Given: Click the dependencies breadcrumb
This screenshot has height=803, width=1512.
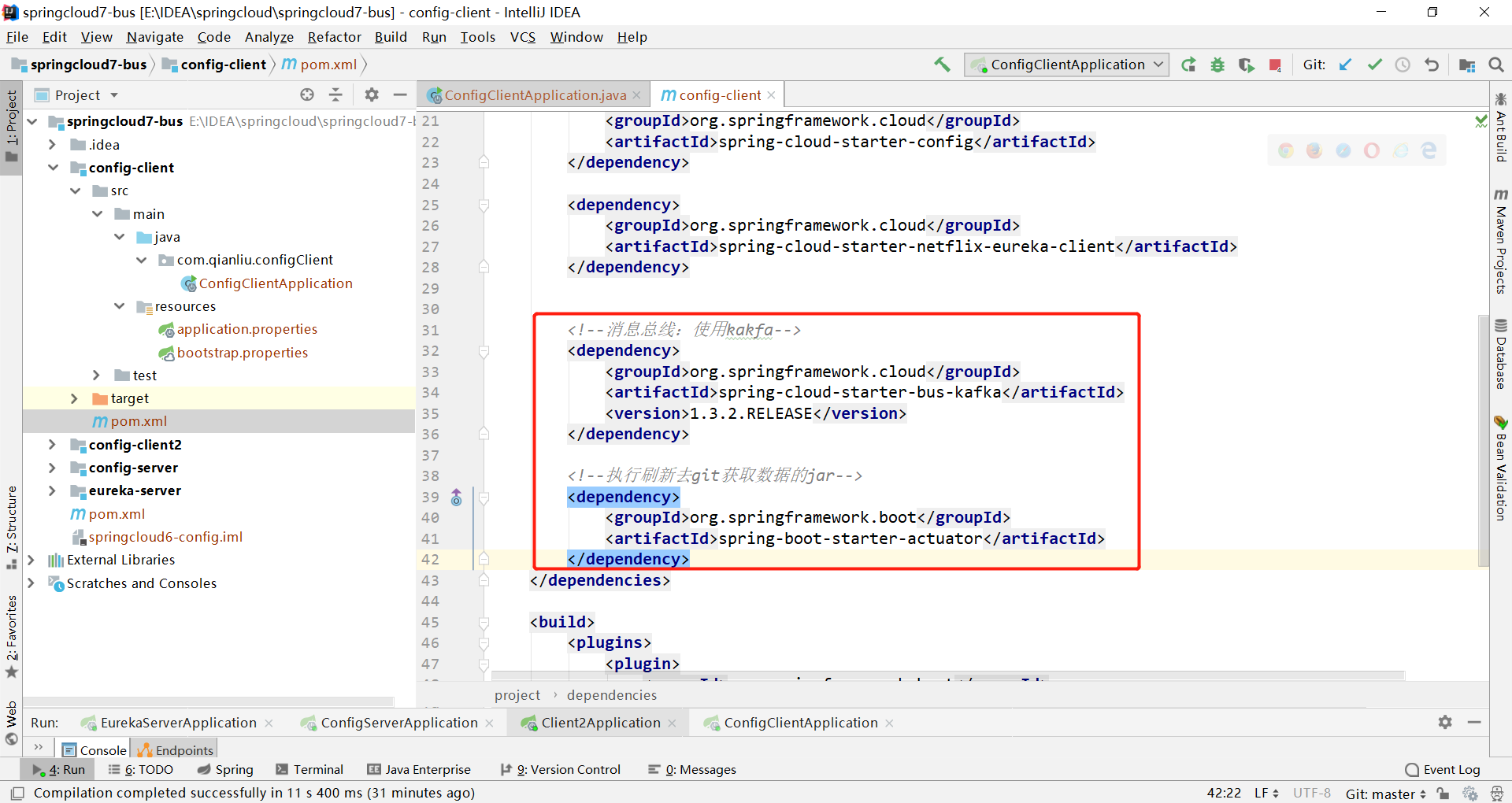Looking at the screenshot, I should [612, 695].
